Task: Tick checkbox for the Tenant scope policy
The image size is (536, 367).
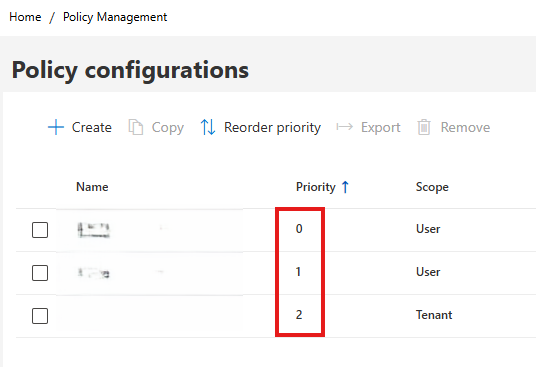Action: tap(40, 316)
